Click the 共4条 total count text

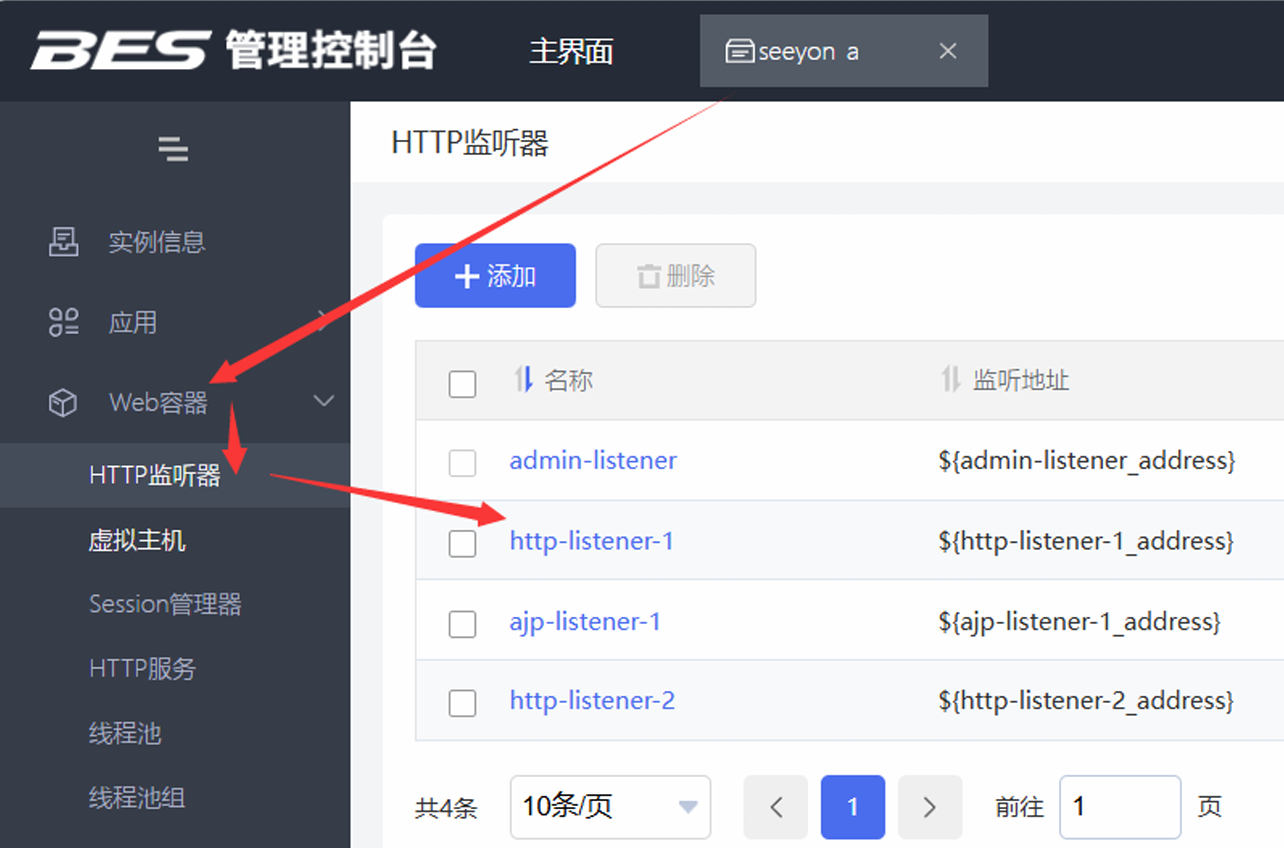tap(446, 808)
